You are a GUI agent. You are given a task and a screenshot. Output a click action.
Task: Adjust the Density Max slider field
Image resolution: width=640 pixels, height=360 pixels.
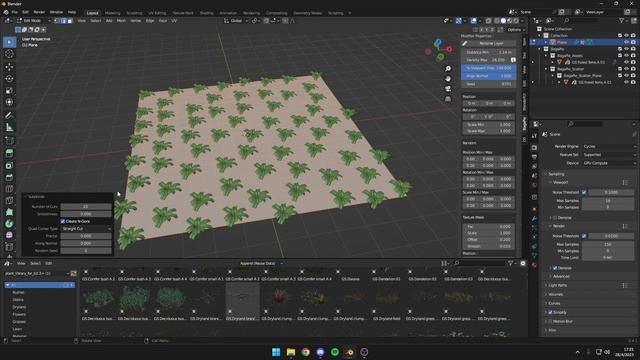[486, 60]
